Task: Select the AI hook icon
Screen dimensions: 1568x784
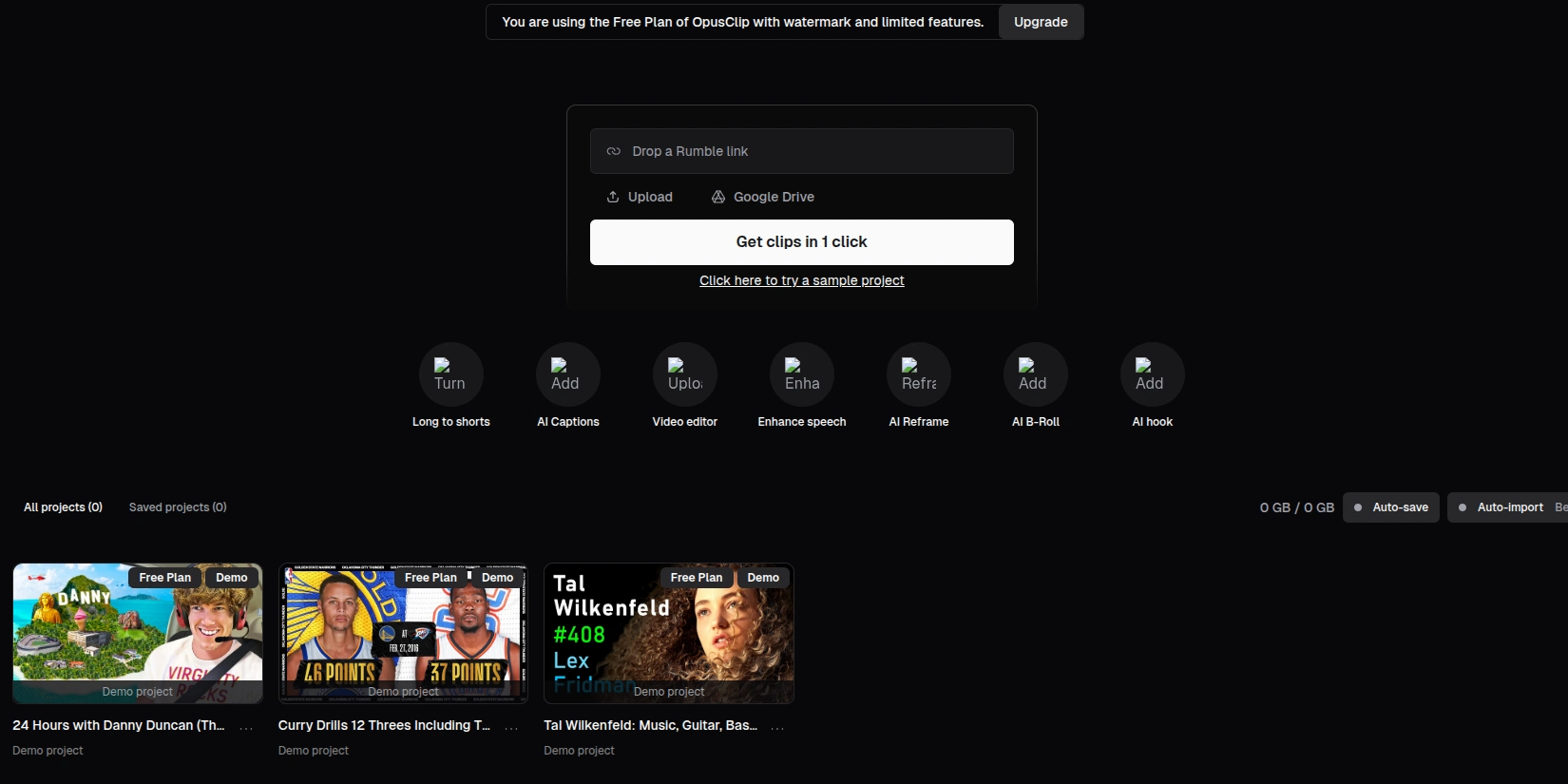Action: 1152,374
